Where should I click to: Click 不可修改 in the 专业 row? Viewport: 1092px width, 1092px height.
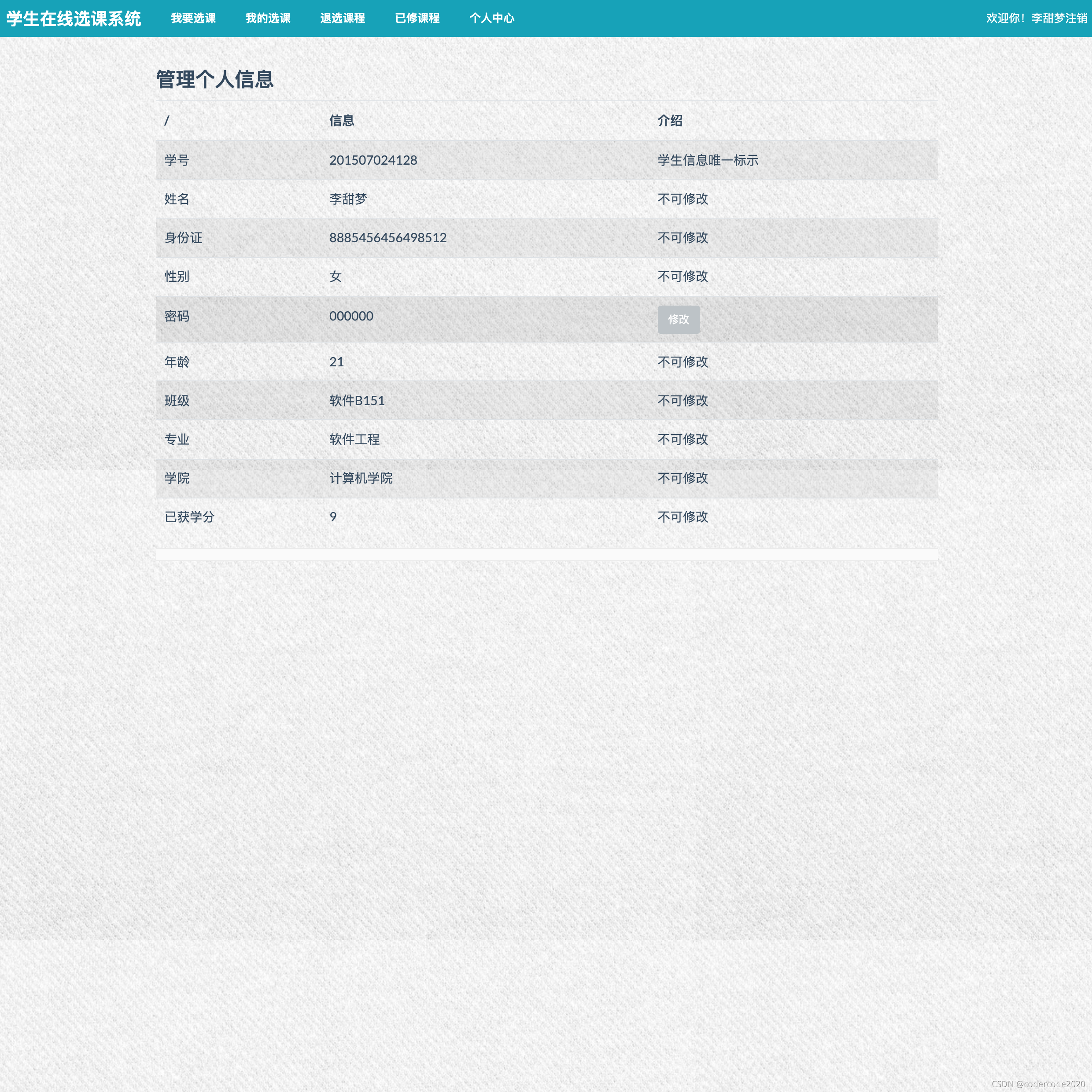[x=683, y=439]
